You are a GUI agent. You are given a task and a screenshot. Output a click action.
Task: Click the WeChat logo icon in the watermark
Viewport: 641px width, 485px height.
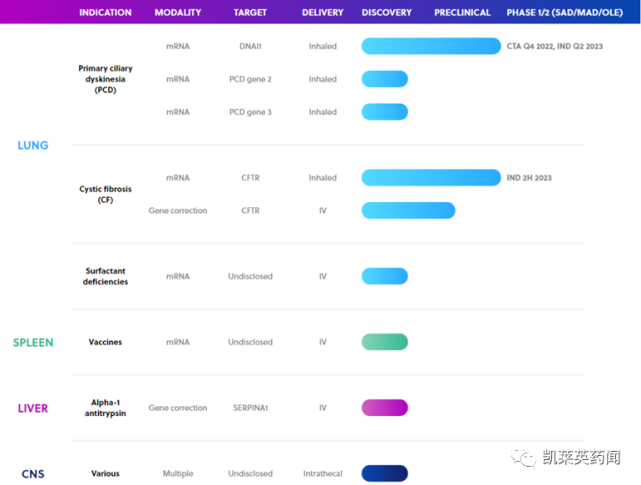524,457
